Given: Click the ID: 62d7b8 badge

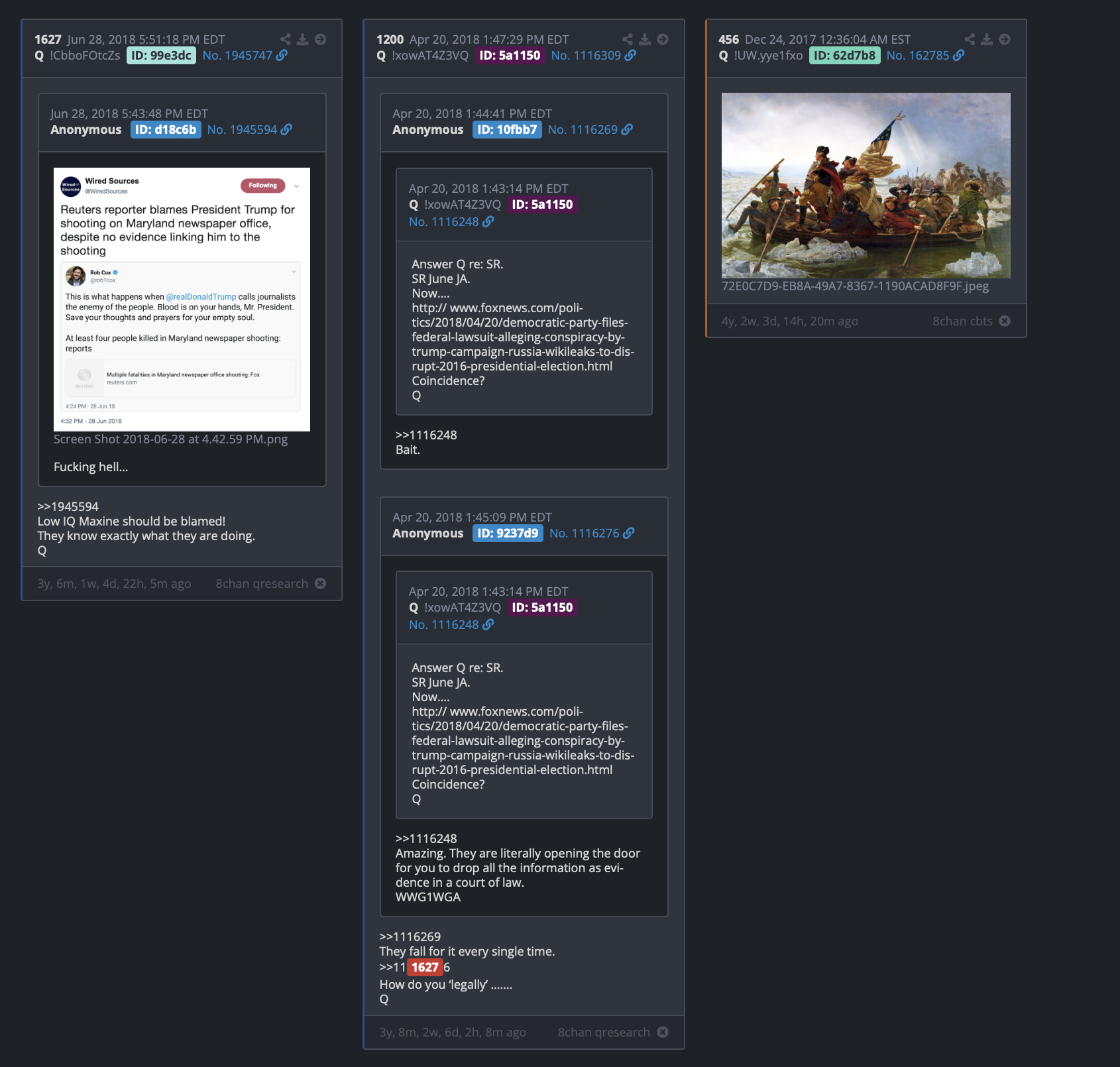Looking at the screenshot, I should coord(844,55).
